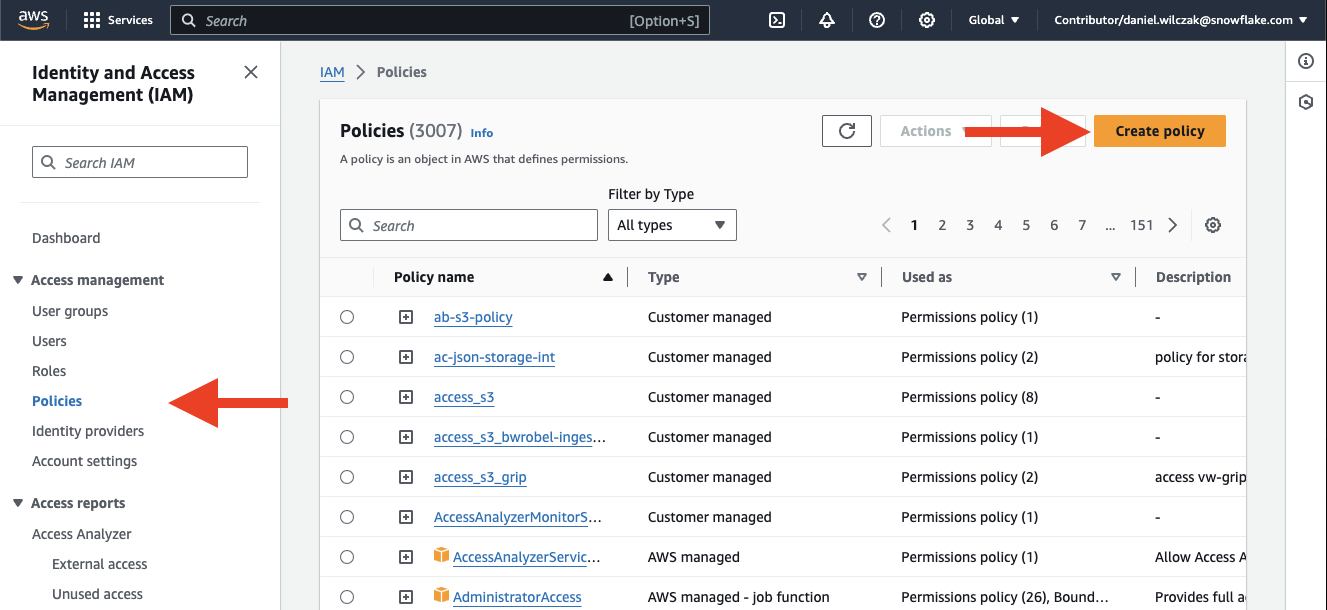Open the Global region dropdown

coord(994,20)
